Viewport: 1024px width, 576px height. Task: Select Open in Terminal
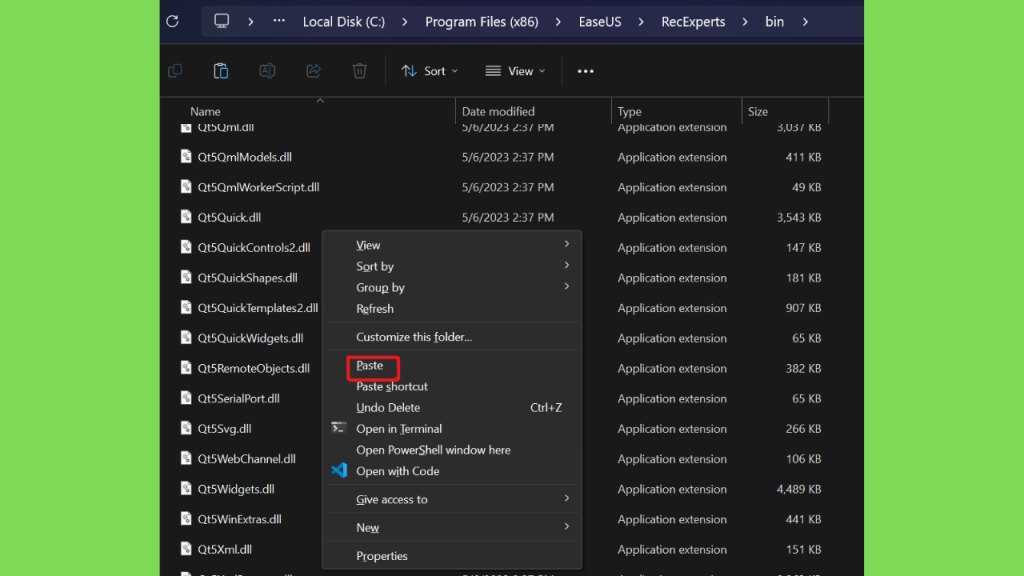click(x=452, y=428)
